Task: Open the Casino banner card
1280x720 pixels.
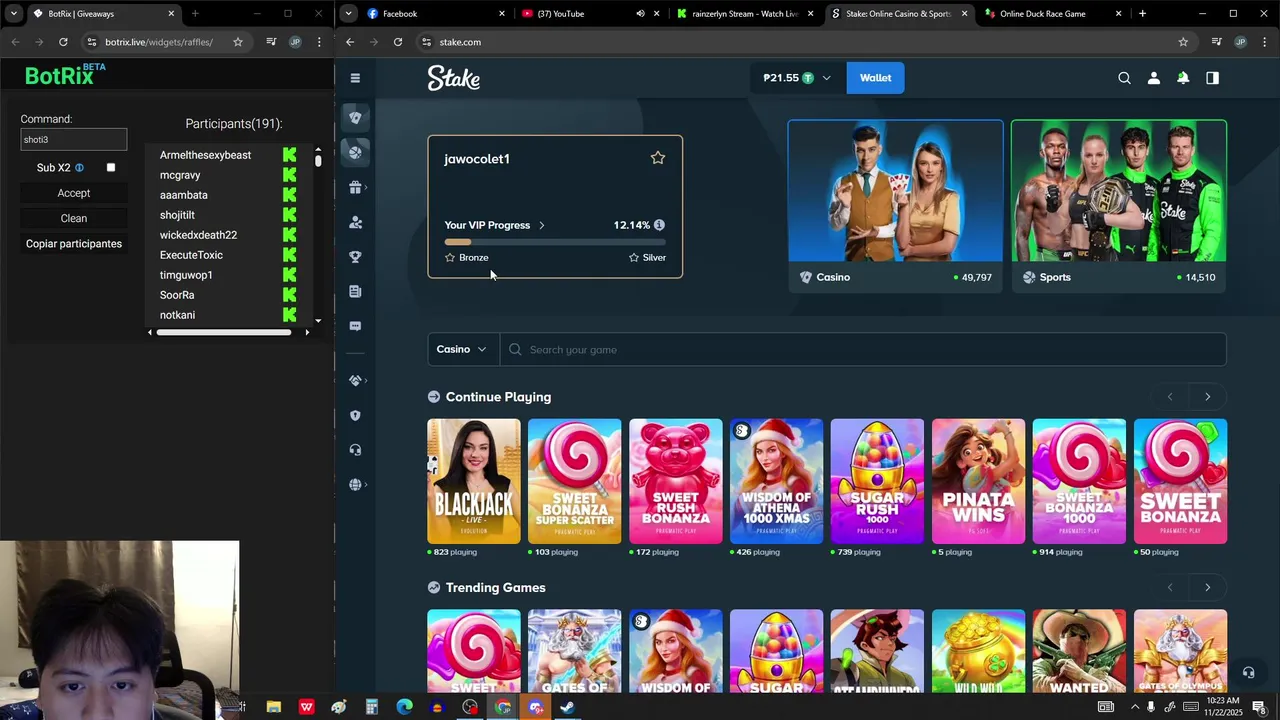Action: coord(895,206)
